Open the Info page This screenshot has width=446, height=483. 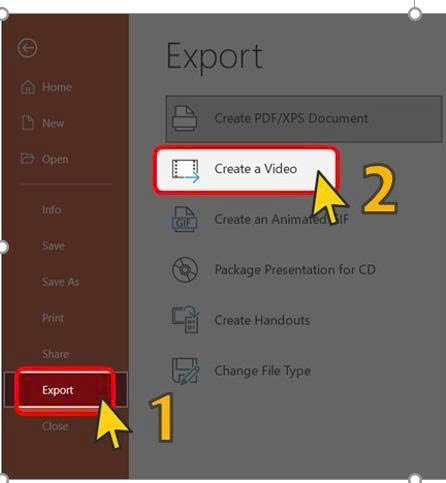tap(52, 210)
